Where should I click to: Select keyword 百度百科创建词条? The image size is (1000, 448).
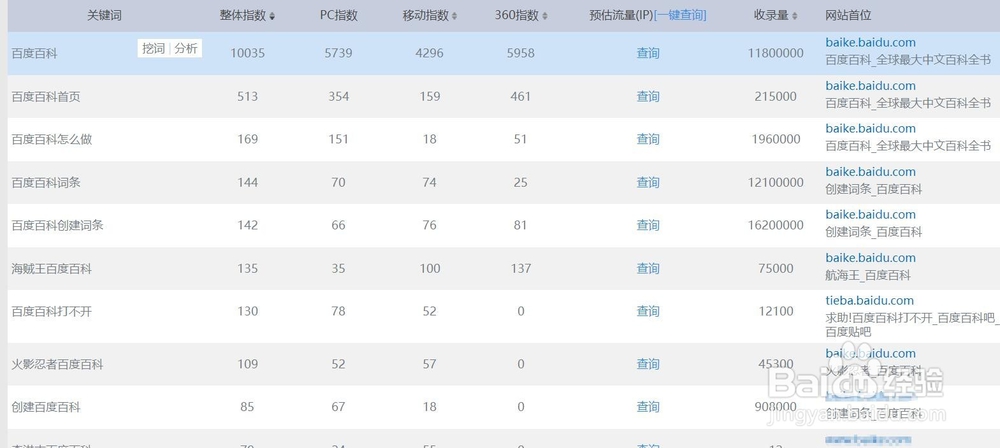(x=57, y=226)
